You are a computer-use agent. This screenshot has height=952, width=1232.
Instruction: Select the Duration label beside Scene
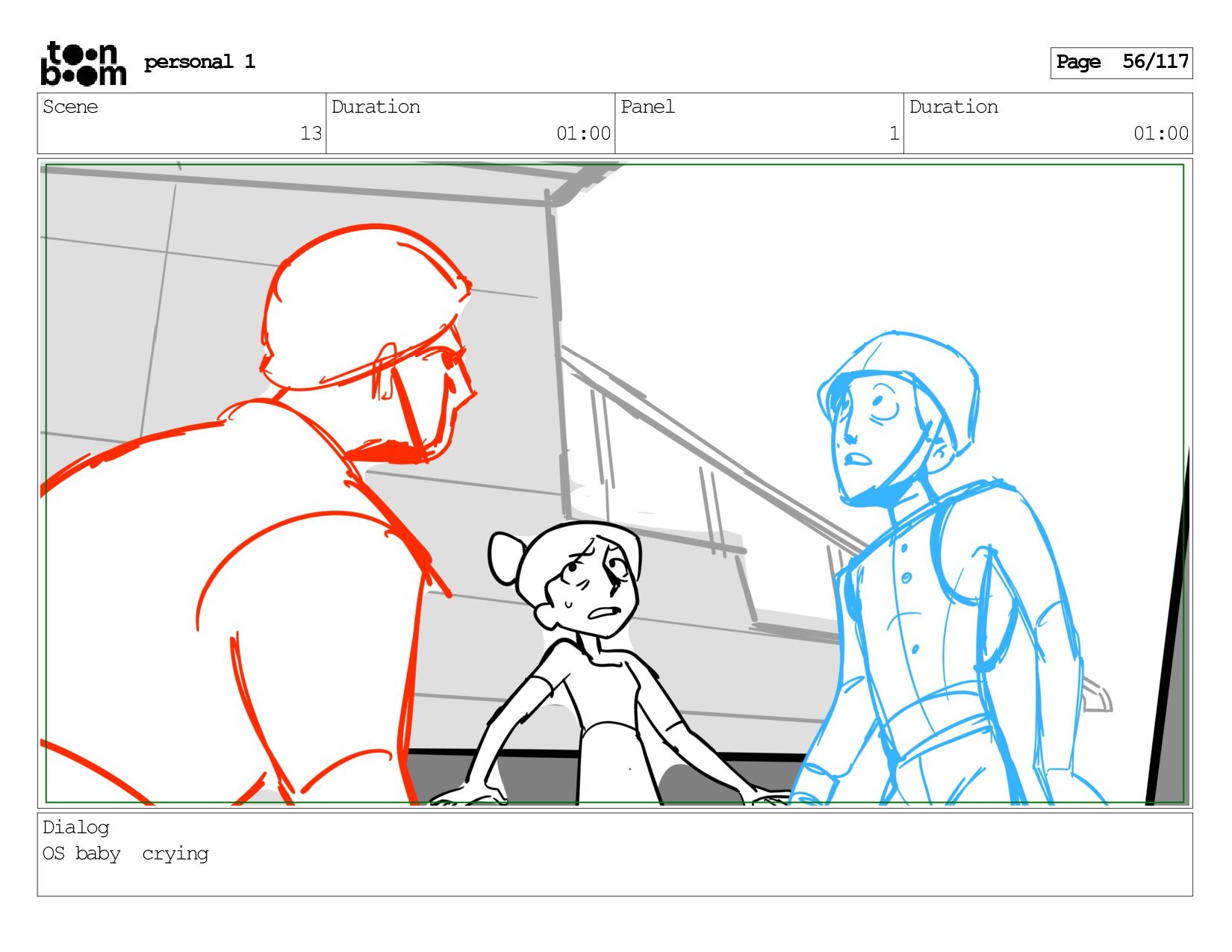pos(376,107)
